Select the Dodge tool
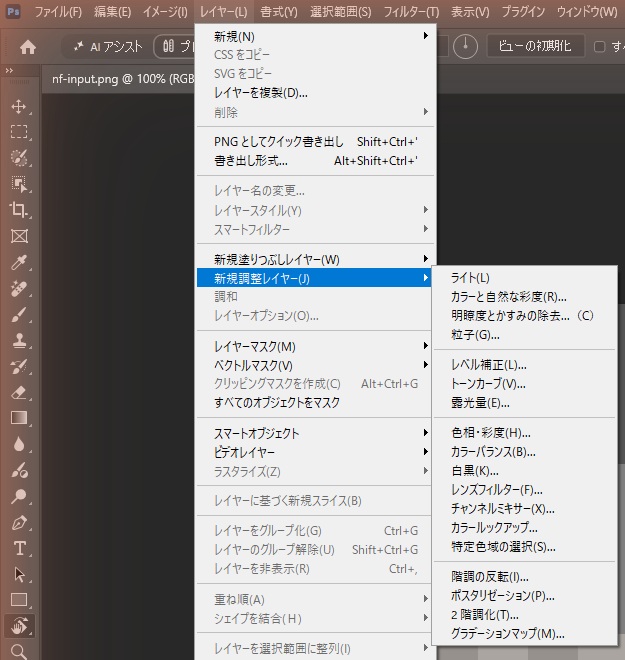 pyautogui.click(x=19, y=497)
